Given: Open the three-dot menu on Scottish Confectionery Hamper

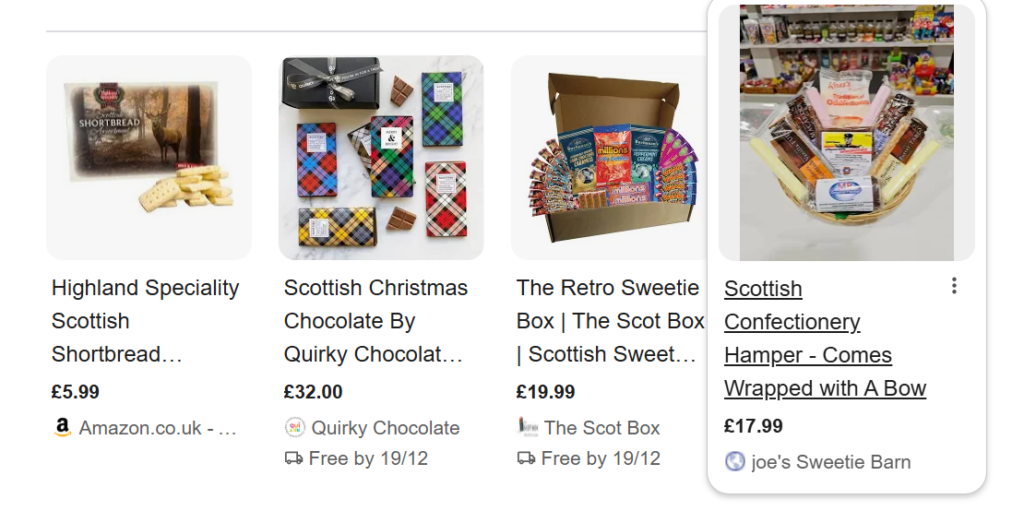Looking at the screenshot, I should (954, 287).
